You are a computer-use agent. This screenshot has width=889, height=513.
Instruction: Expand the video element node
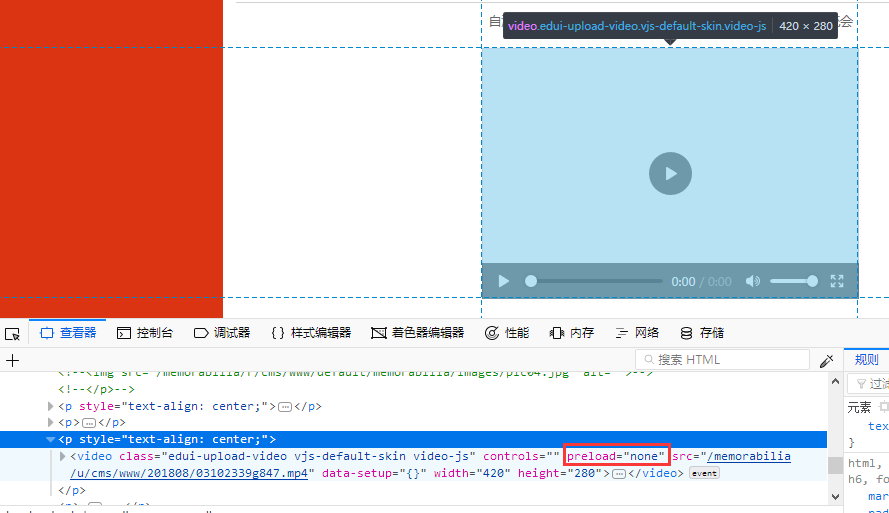point(62,456)
